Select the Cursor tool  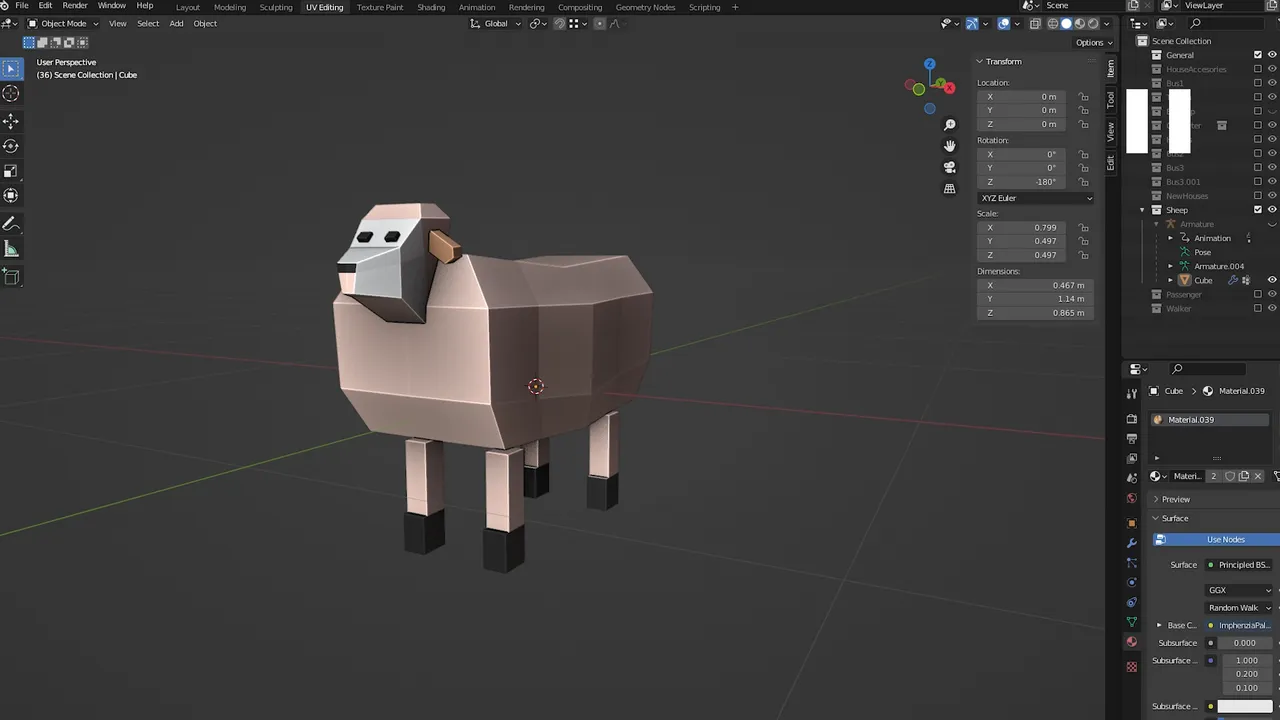(x=11, y=94)
